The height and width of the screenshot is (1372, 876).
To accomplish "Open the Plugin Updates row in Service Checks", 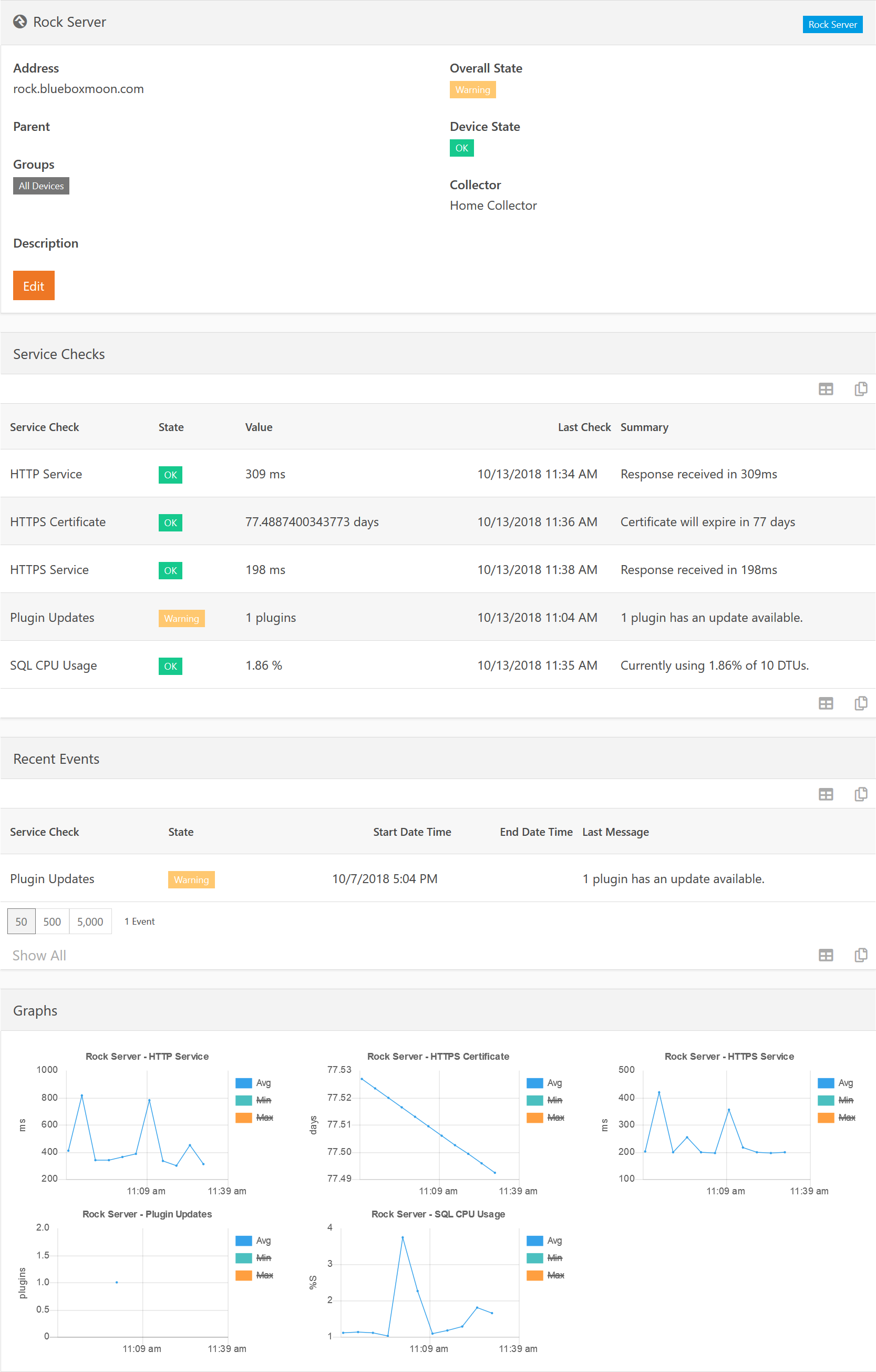I will [x=437, y=617].
